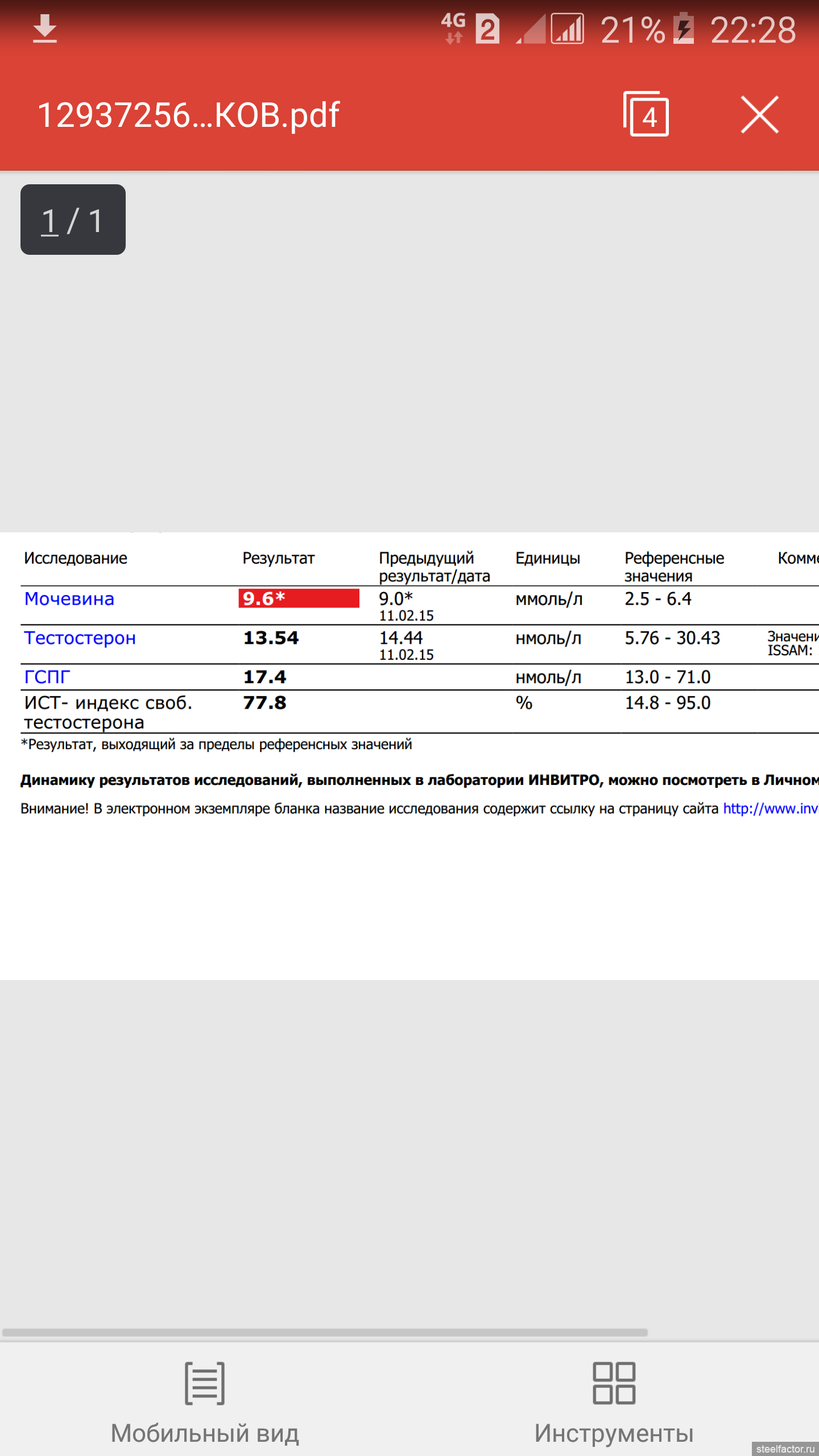Tap the signal strength bars icon
819x1456 pixels.
click(x=567, y=28)
